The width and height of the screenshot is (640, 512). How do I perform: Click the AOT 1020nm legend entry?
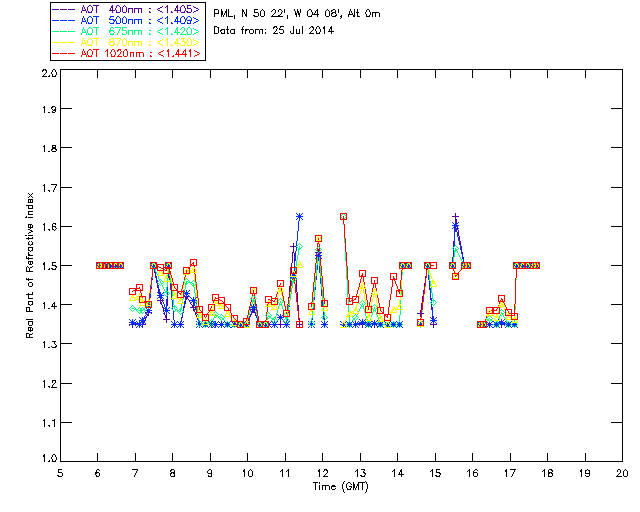128,53
